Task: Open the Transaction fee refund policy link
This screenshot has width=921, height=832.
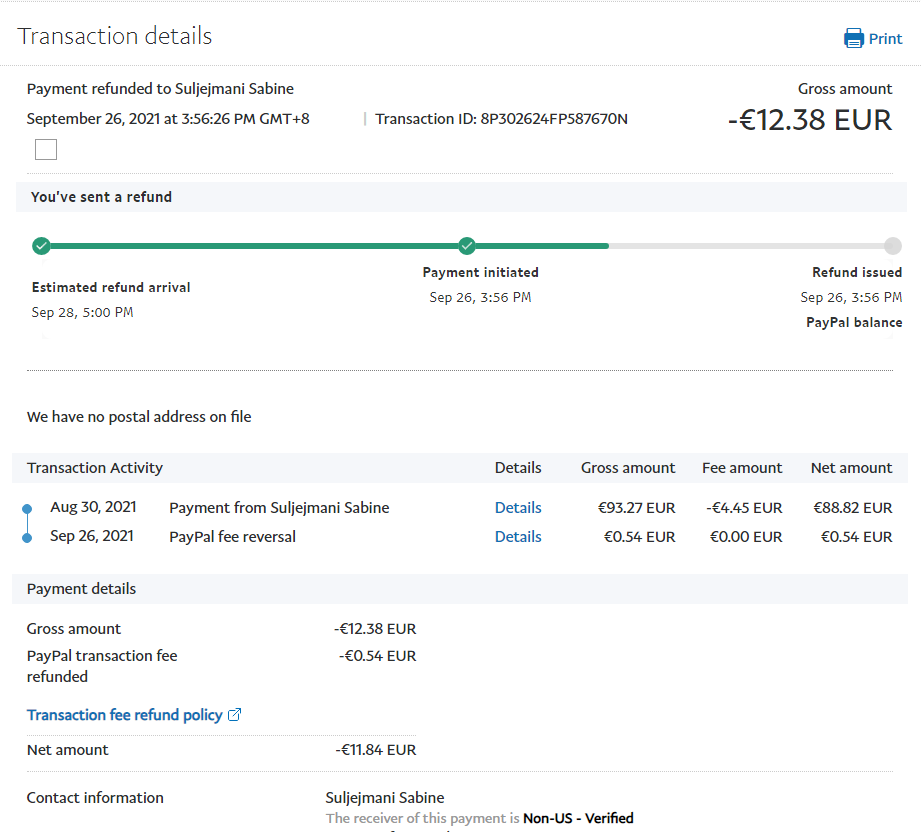Action: click(124, 715)
